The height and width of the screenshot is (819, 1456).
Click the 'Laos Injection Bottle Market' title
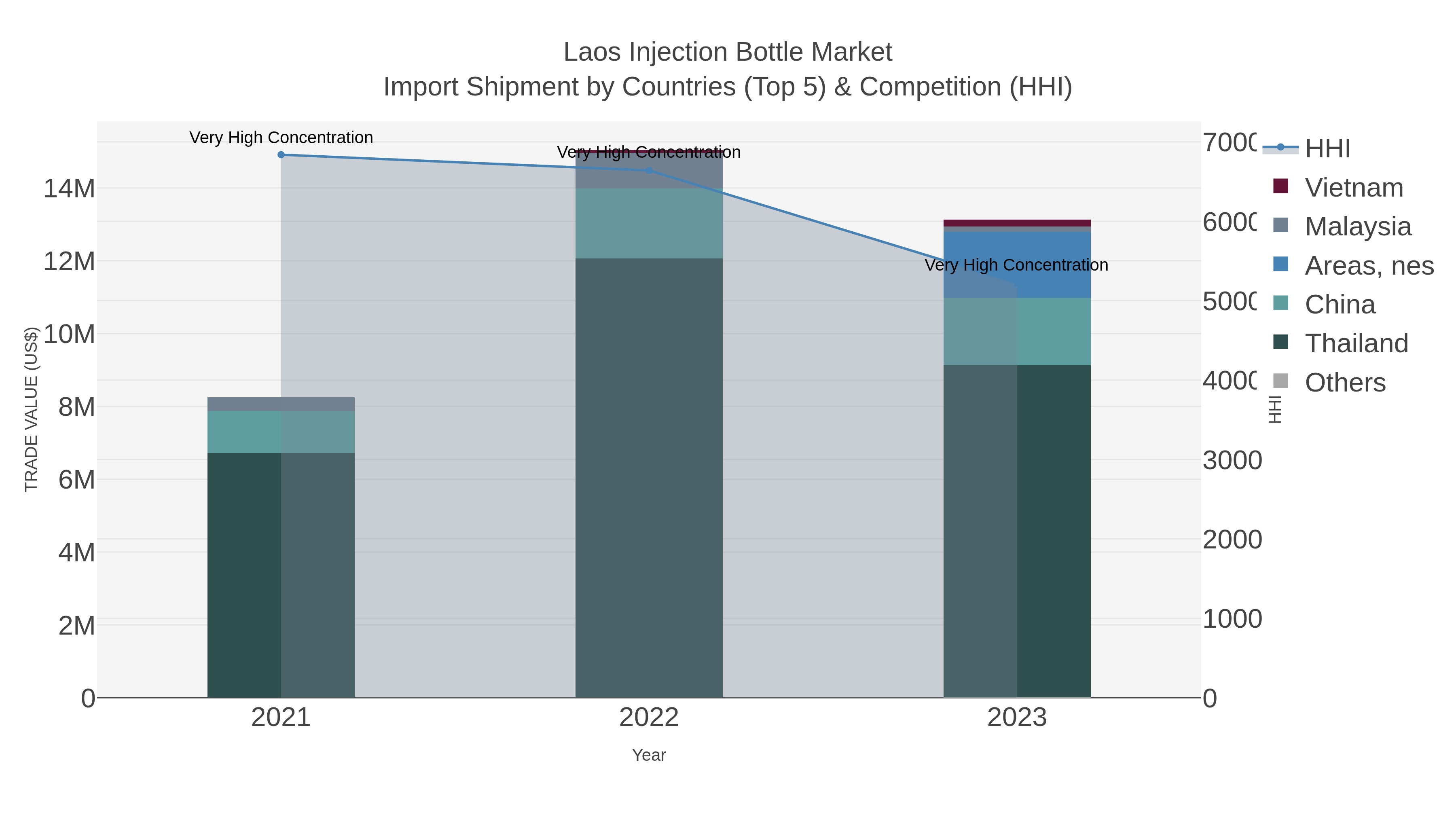pos(728,52)
